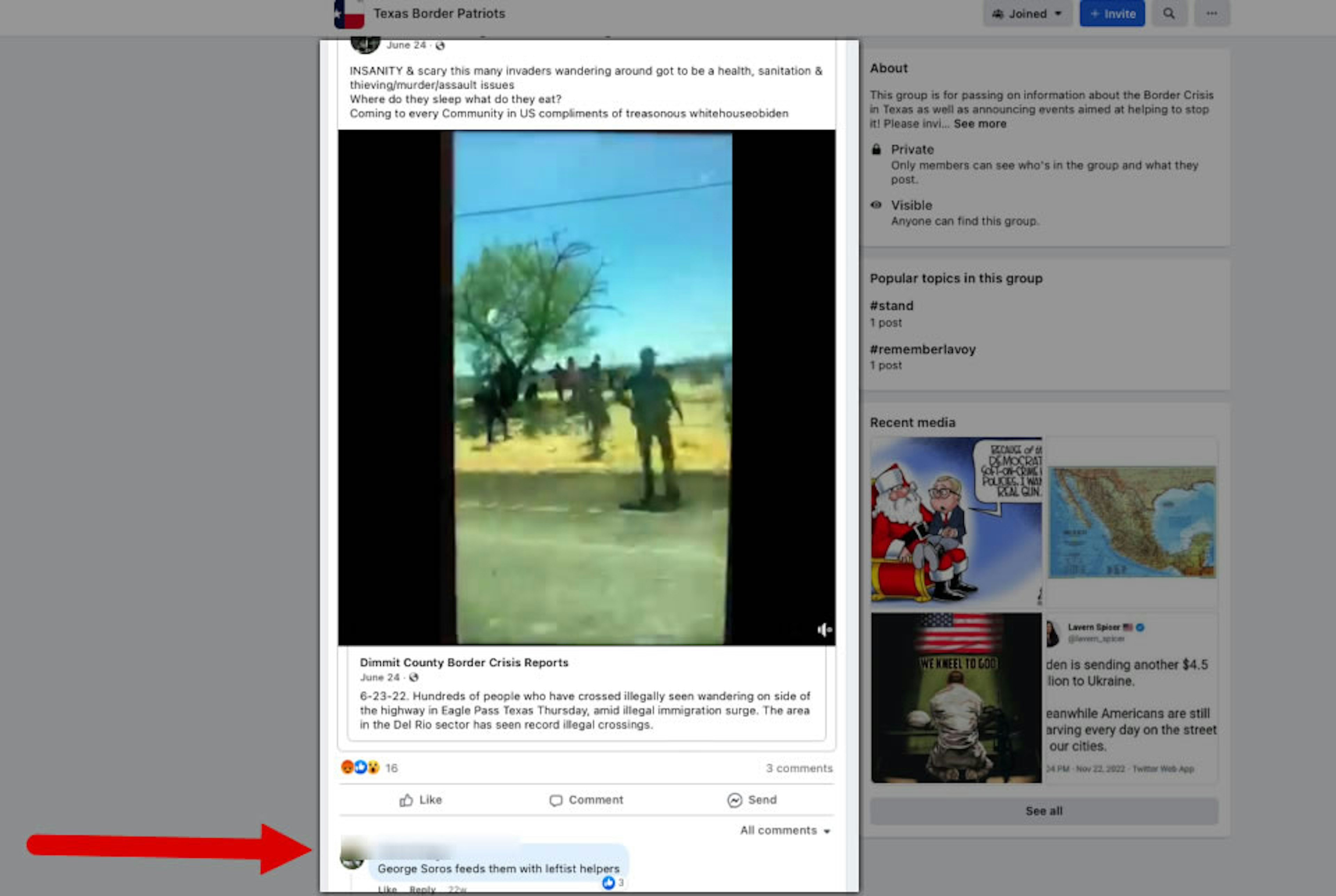Open Dimmit County Border Crisis Reports page
Viewport: 1336px width, 896px height.
coord(463,662)
